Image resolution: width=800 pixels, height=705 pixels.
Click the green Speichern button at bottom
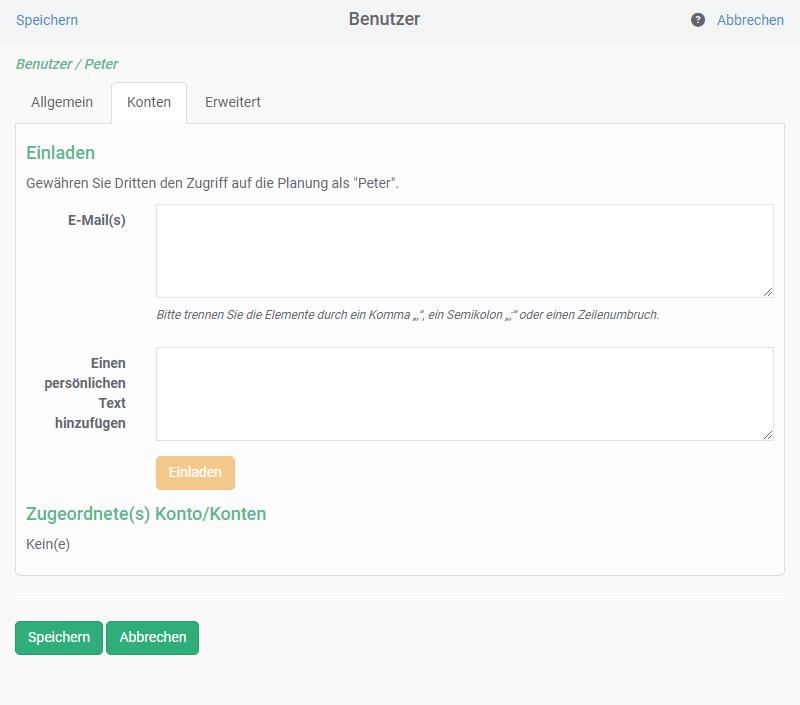[59, 637]
